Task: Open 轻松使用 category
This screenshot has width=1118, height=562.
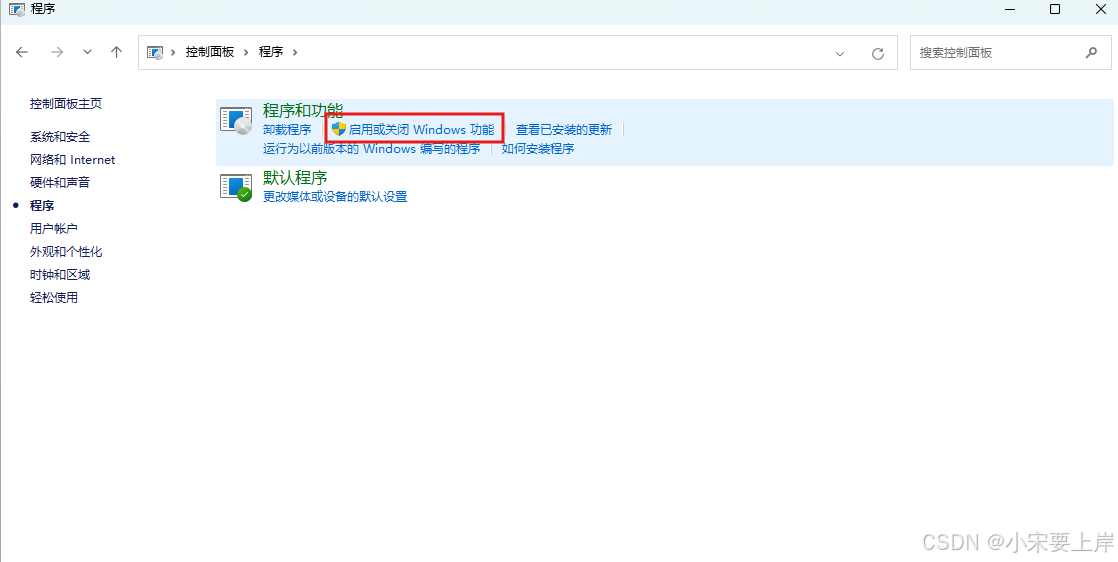Action: pos(54,297)
